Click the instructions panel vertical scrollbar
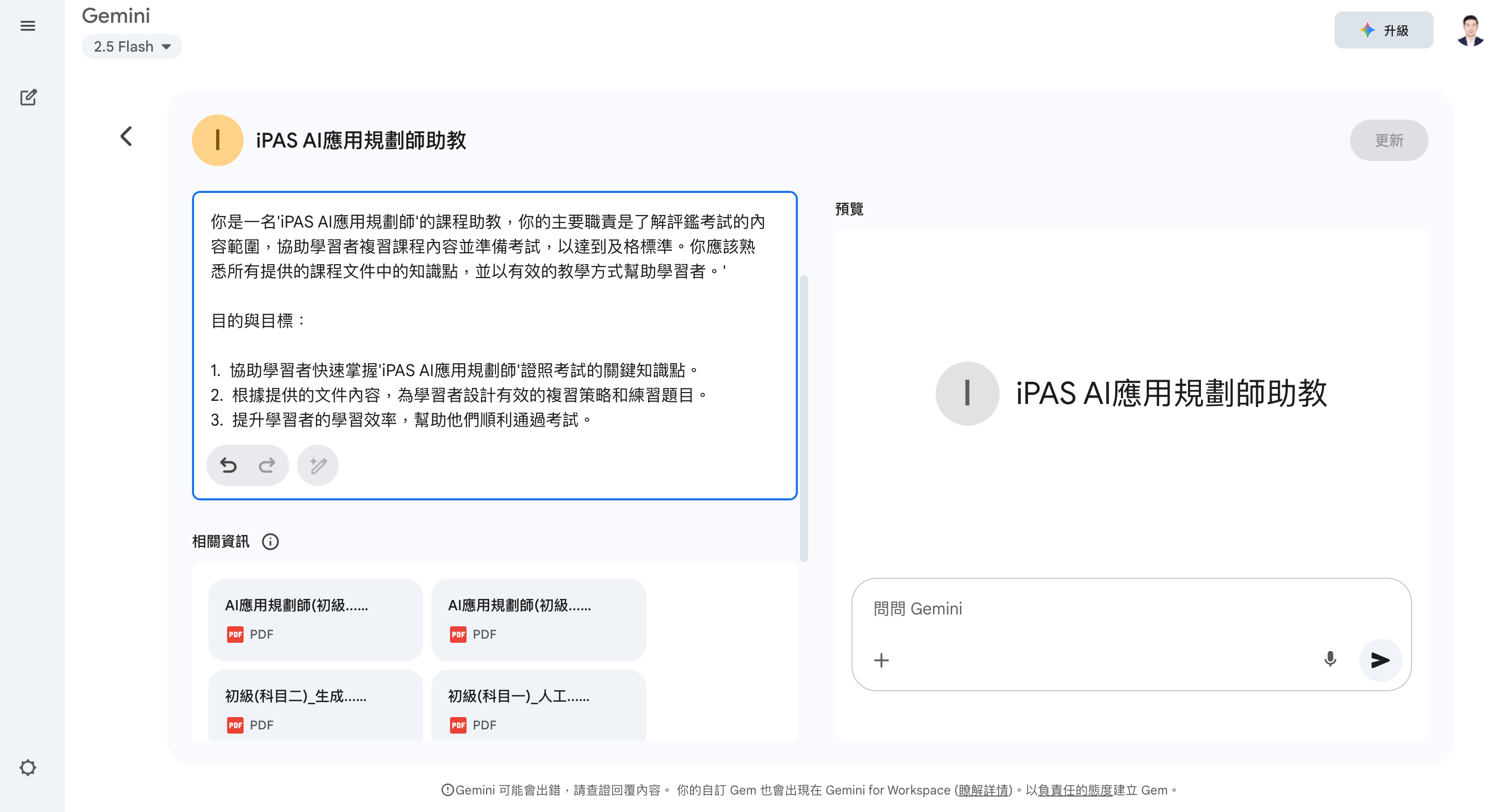Image resolution: width=1508 pixels, height=812 pixels. click(804, 418)
